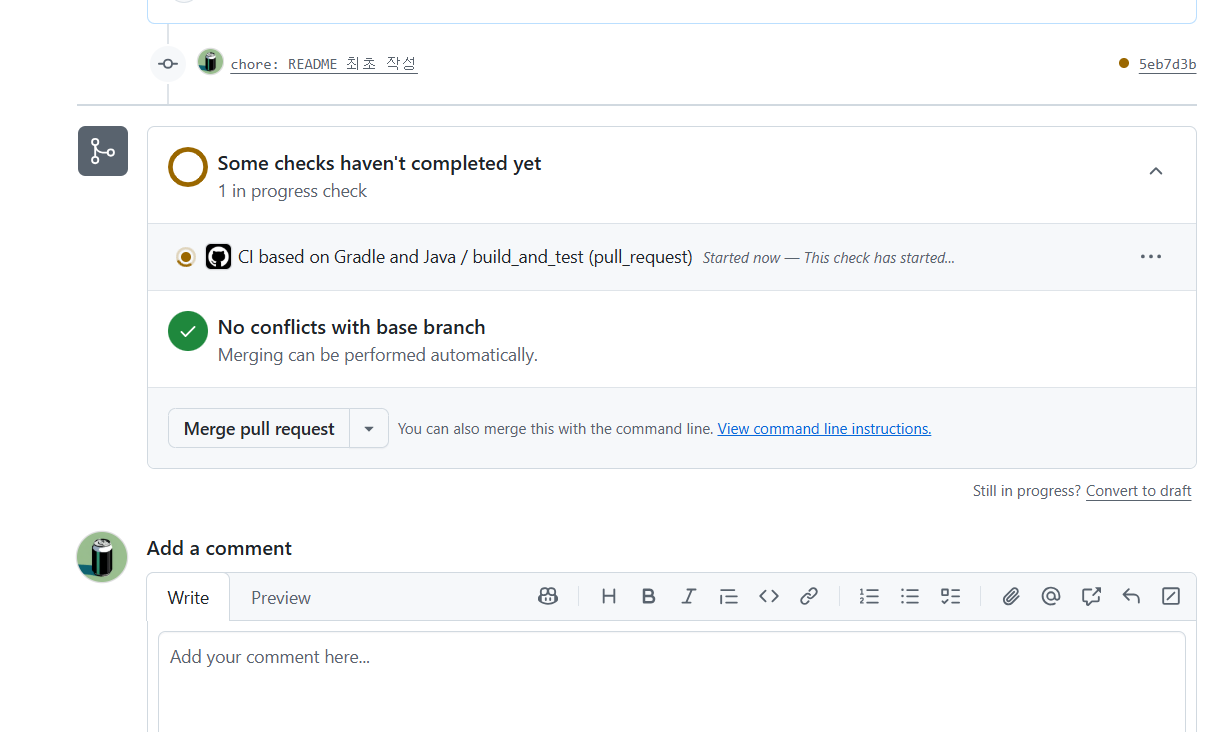
Task: Open the Copilot assistant icon
Action: (x=548, y=596)
